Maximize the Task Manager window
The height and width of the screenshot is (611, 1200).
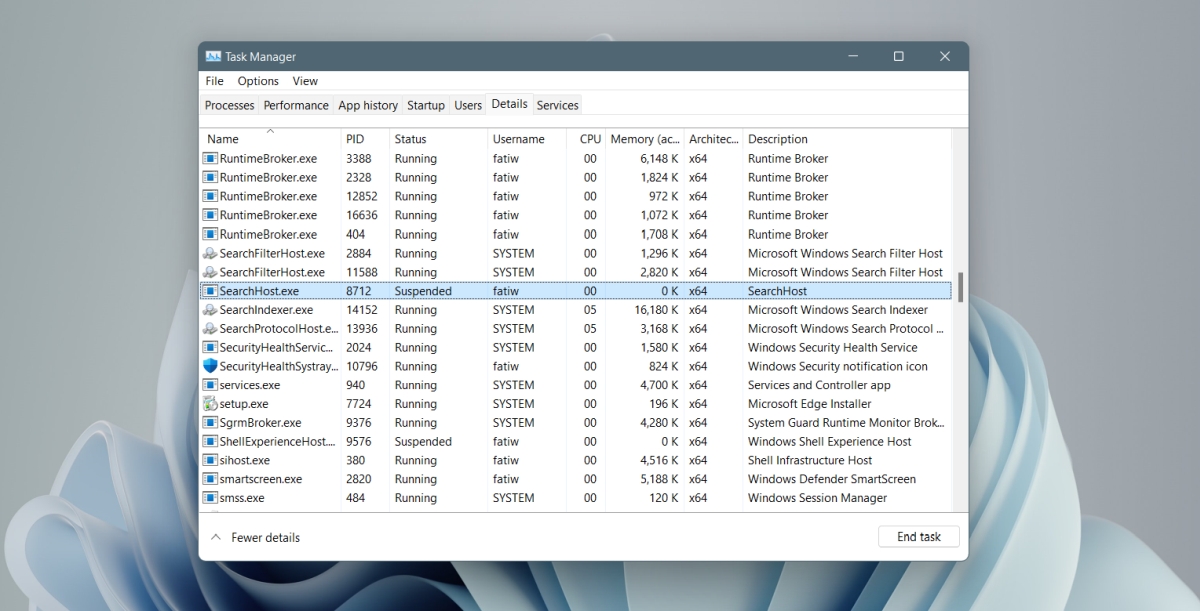tap(898, 57)
